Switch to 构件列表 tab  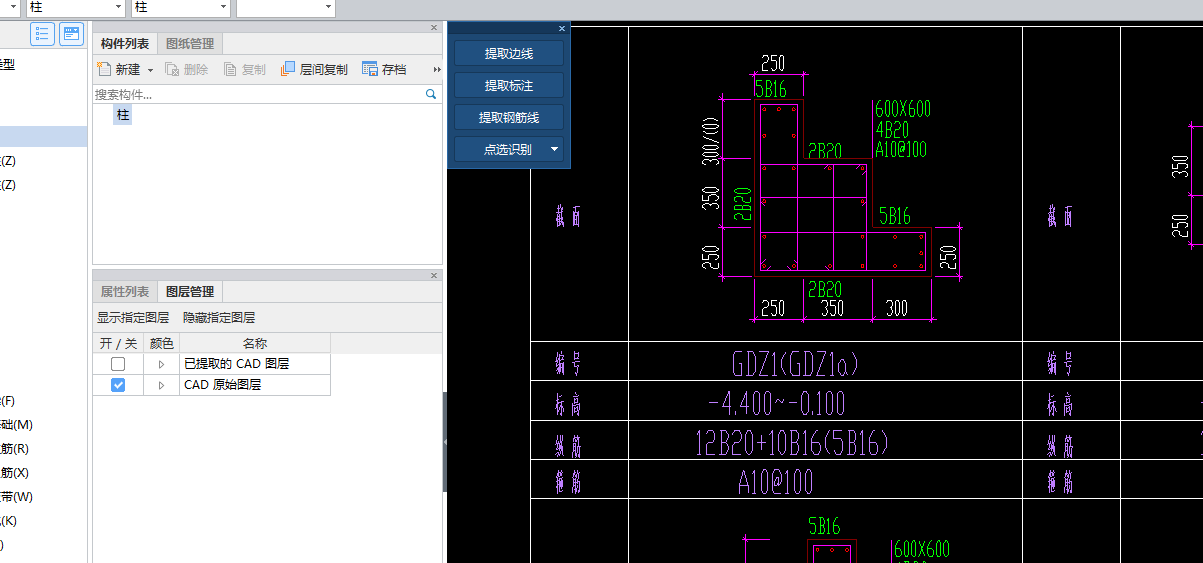coord(125,44)
